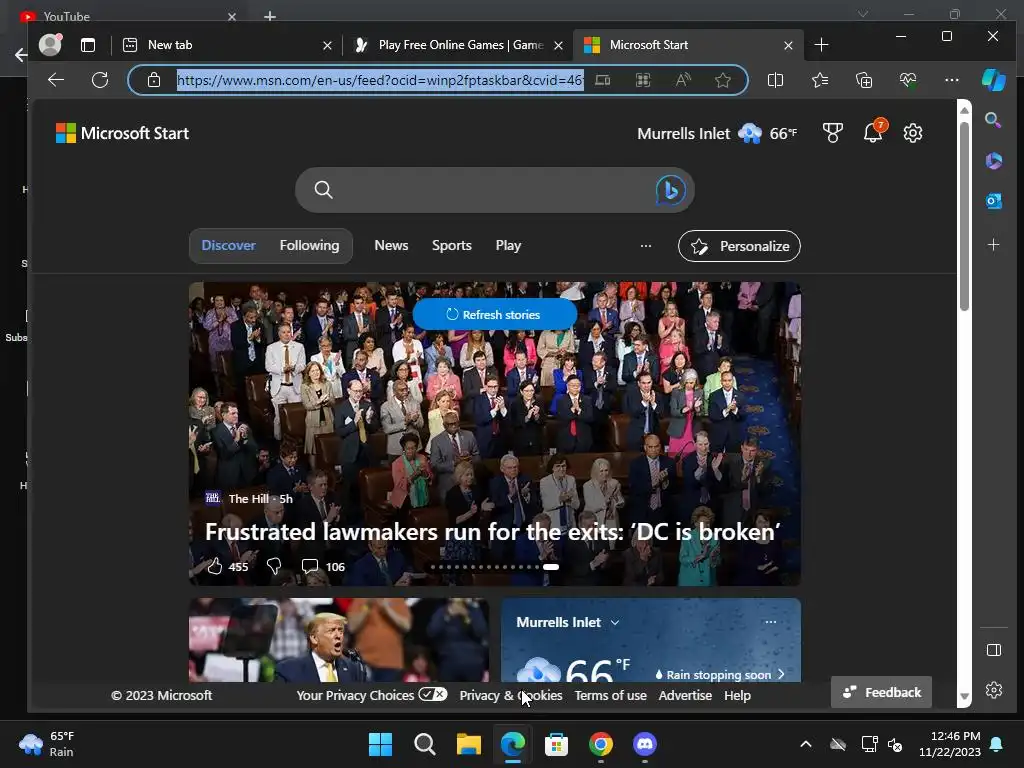Click the msn.com address bar URL
1024x768 pixels.
click(x=380, y=80)
